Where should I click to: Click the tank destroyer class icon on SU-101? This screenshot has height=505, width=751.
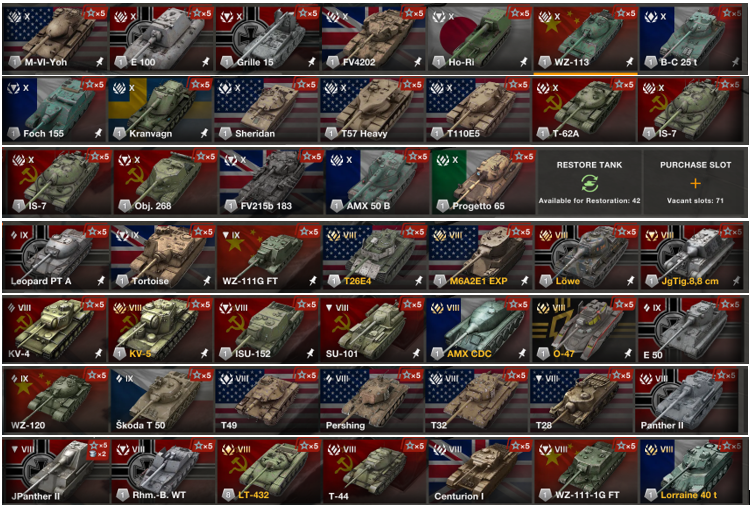click(x=330, y=307)
